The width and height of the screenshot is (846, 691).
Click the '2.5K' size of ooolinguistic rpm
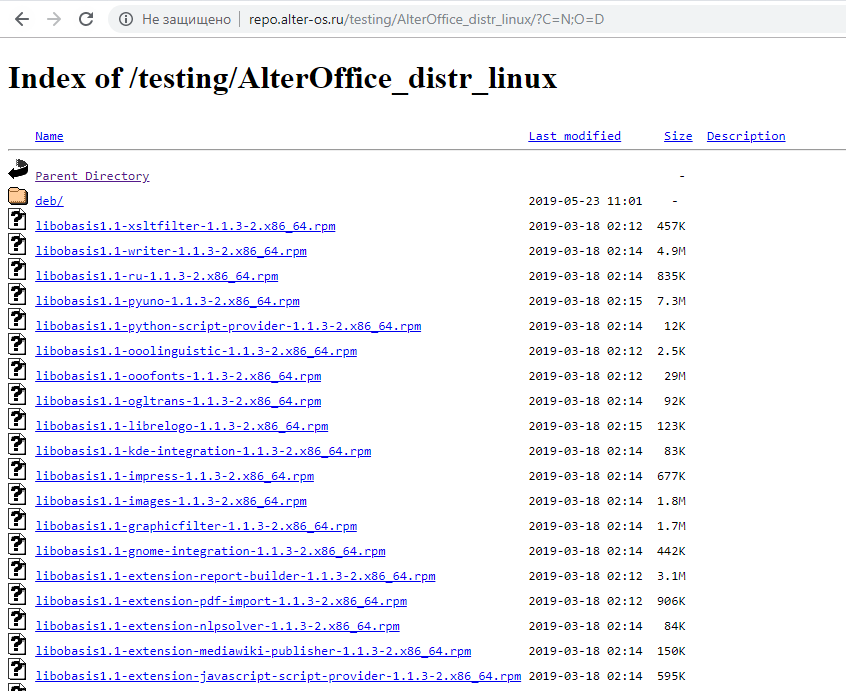tap(671, 351)
